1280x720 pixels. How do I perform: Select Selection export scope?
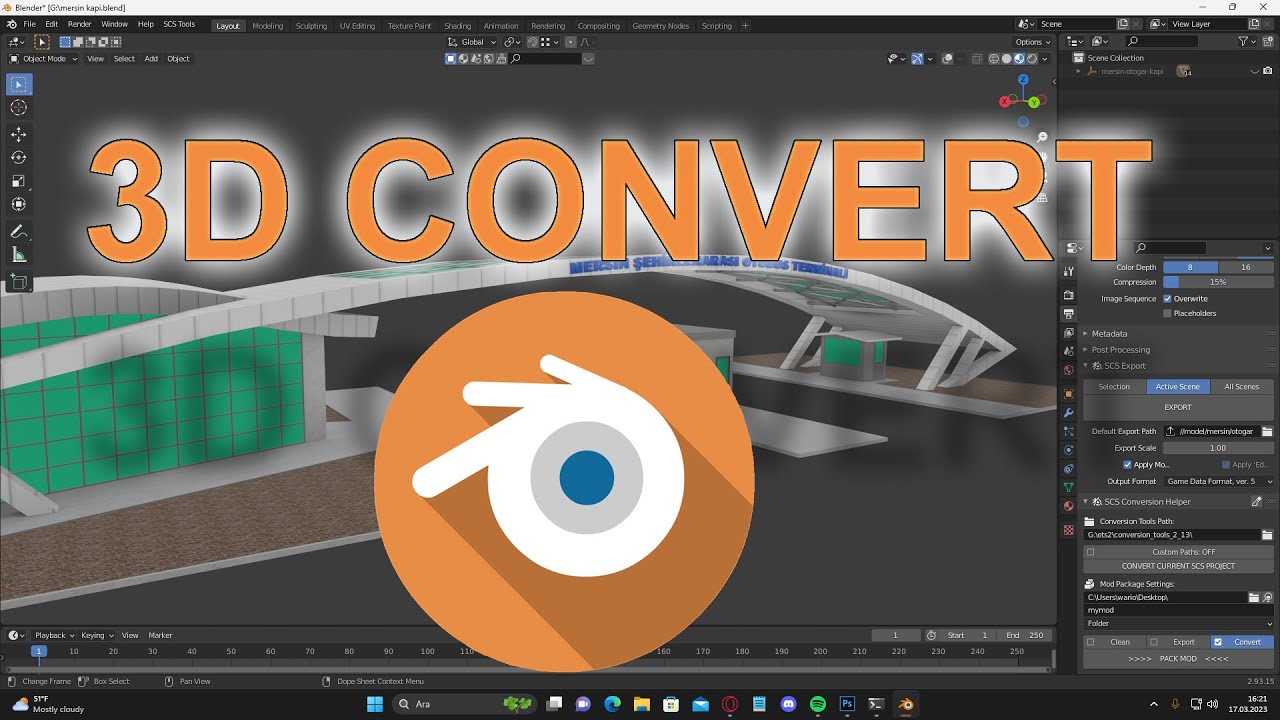coord(1114,387)
